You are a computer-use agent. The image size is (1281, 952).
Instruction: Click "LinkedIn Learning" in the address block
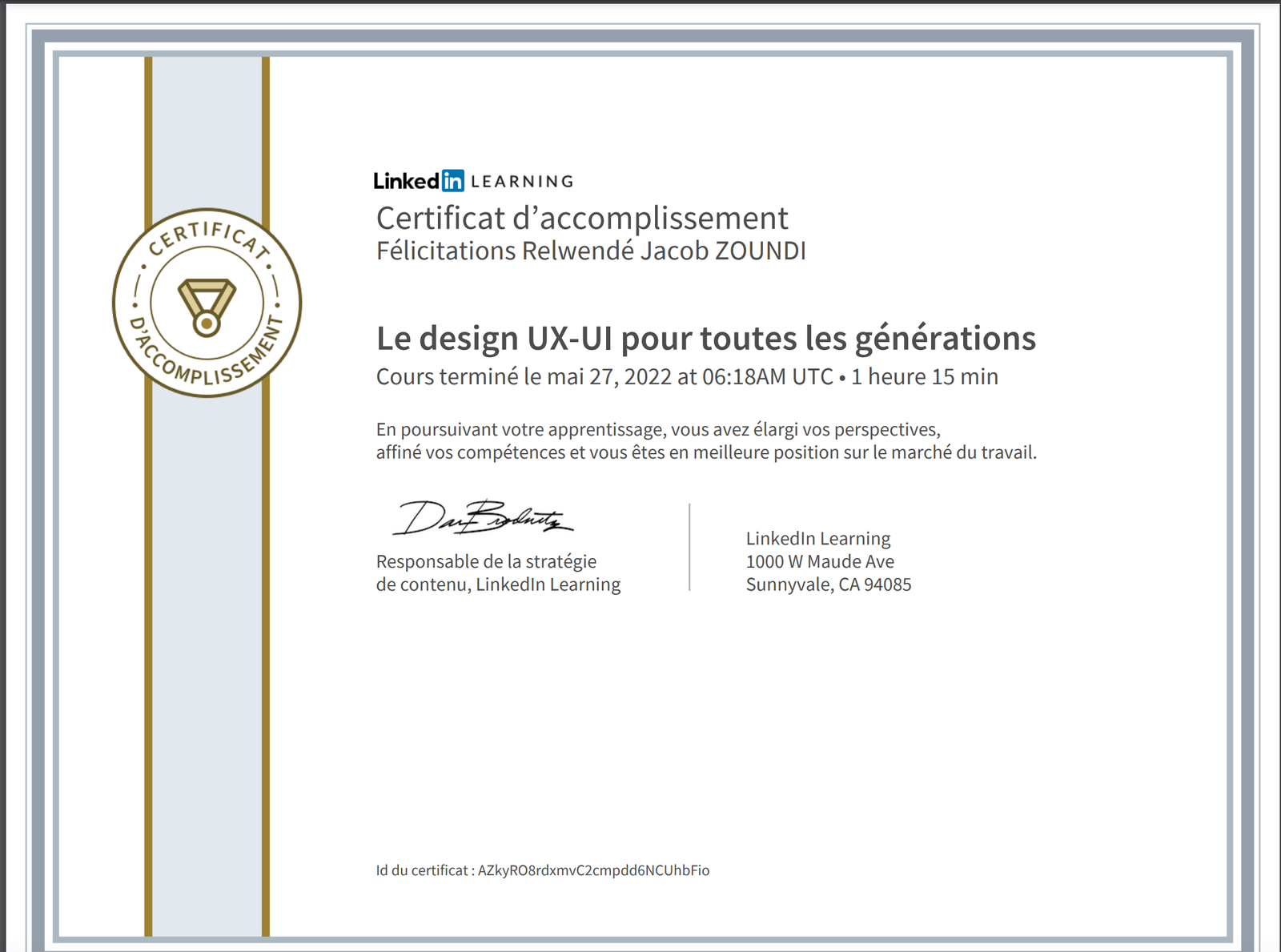pyautogui.click(x=818, y=539)
